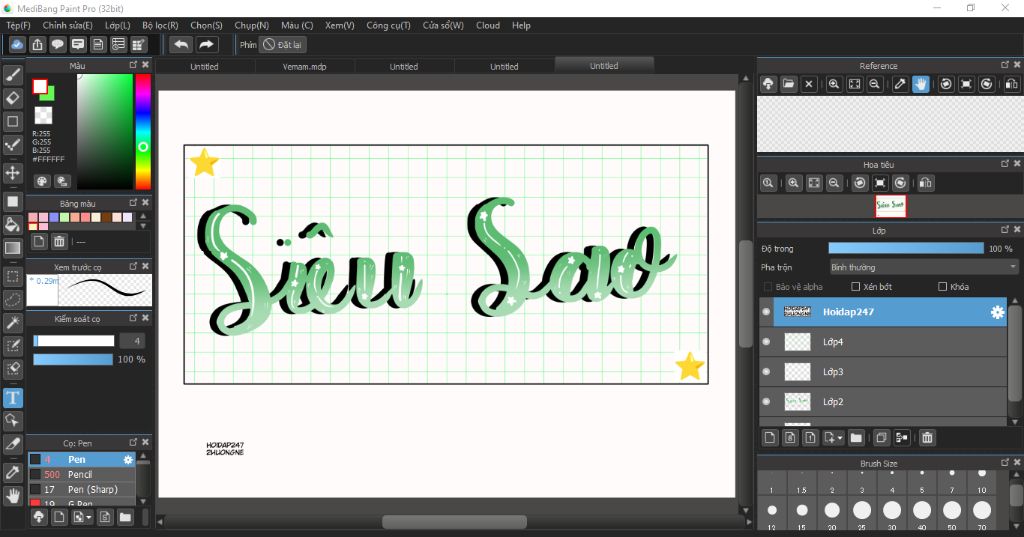Switch to the Vemam.mdp tab
This screenshot has width=1024, height=537.
coord(304,67)
